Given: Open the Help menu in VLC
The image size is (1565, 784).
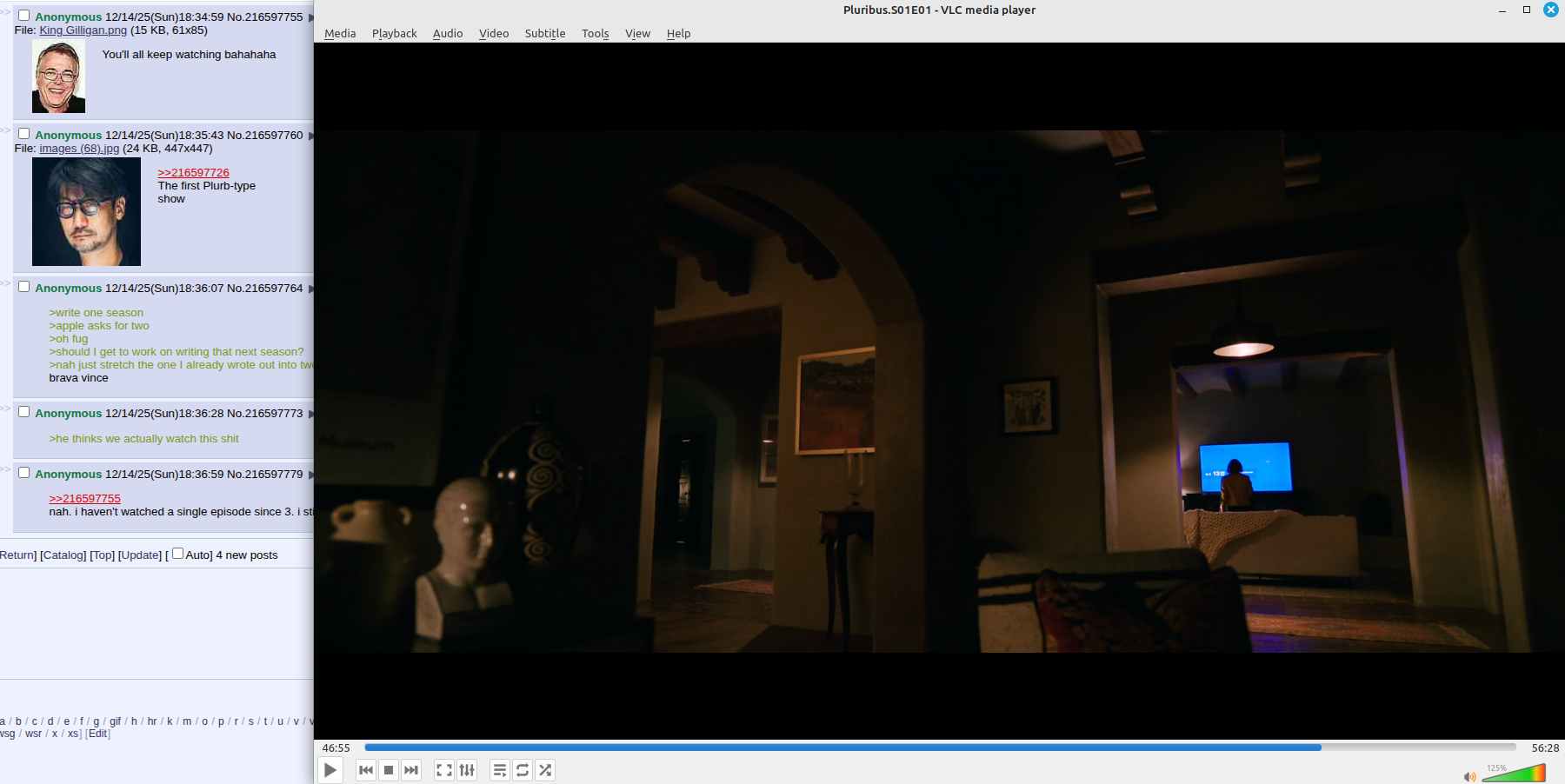Looking at the screenshot, I should point(678,34).
